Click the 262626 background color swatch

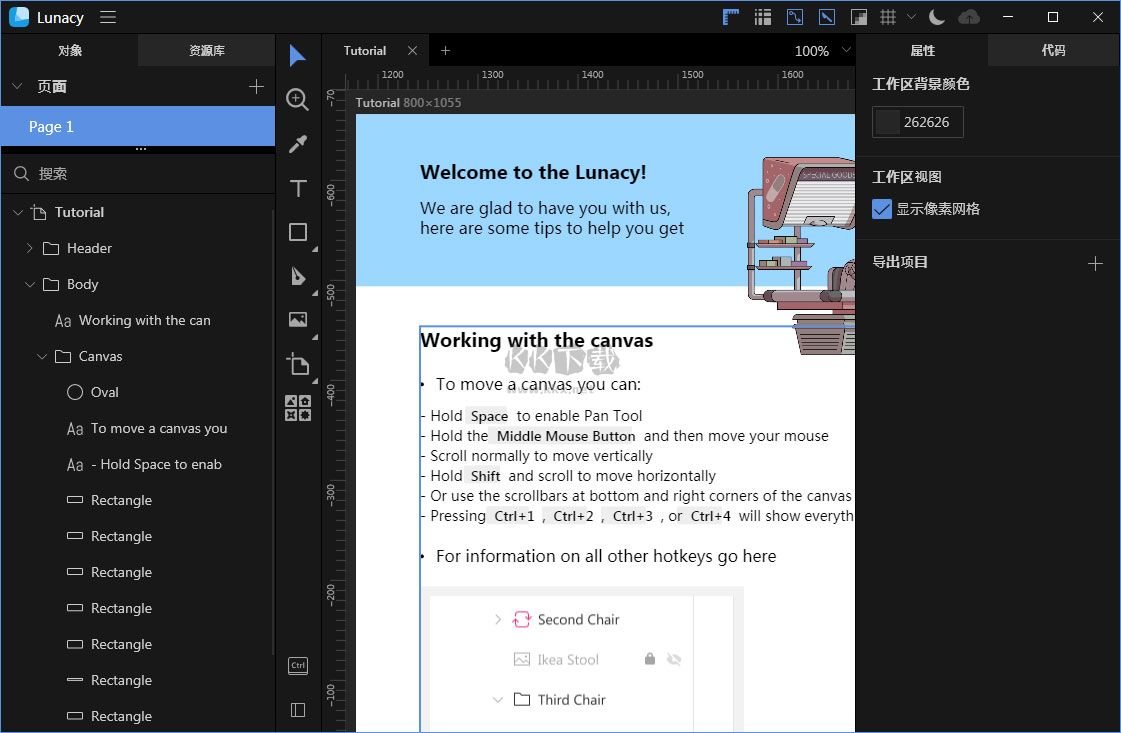click(887, 122)
